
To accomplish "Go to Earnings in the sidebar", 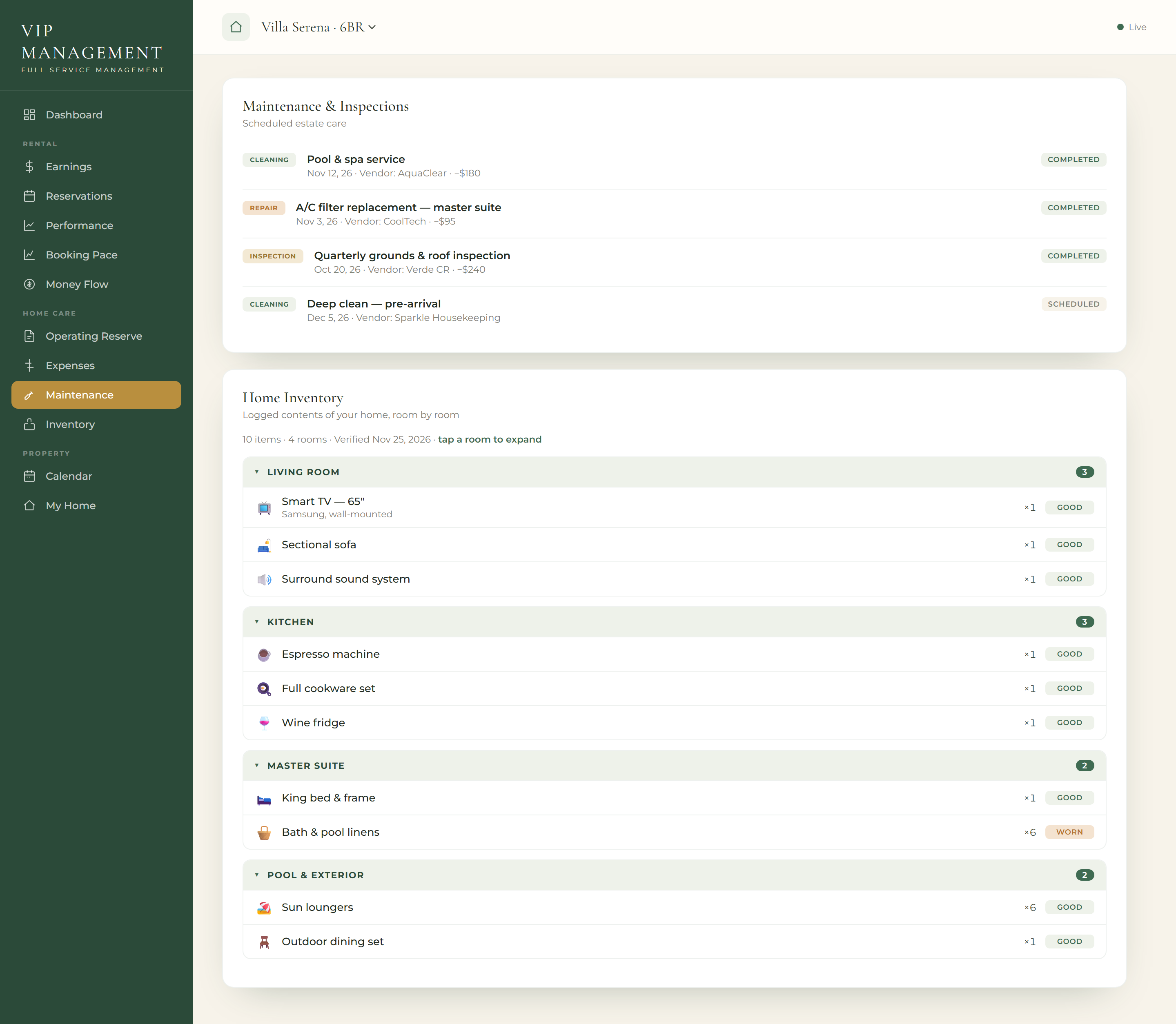I will click(x=96, y=167).
